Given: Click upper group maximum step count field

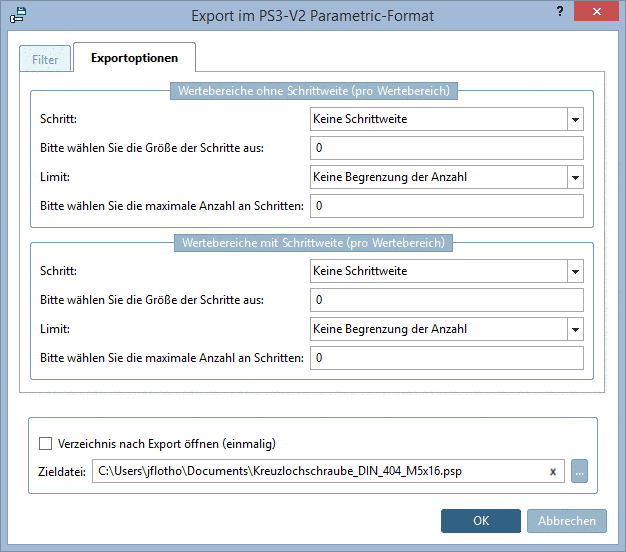Looking at the screenshot, I should [x=446, y=207].
